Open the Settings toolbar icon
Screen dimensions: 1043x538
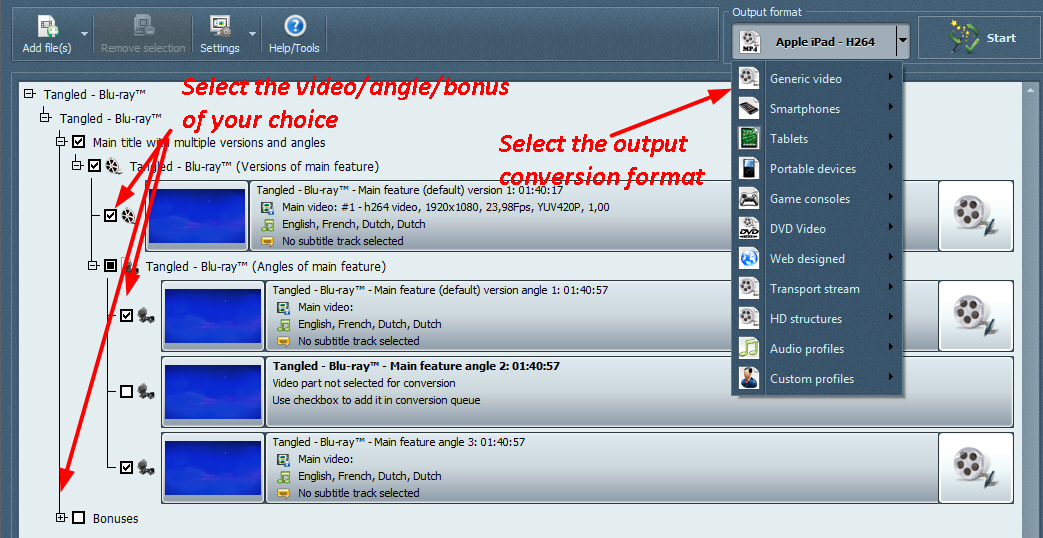(x=220, y=27)
